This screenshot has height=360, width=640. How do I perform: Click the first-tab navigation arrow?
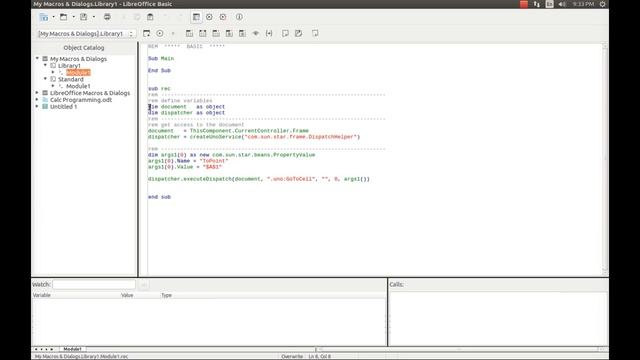click(x=36, y=349)
